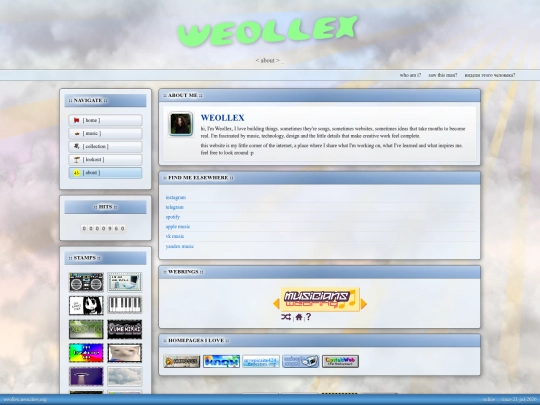
Task: Click the rainbow gradient stamp
Action: (86, 353)
